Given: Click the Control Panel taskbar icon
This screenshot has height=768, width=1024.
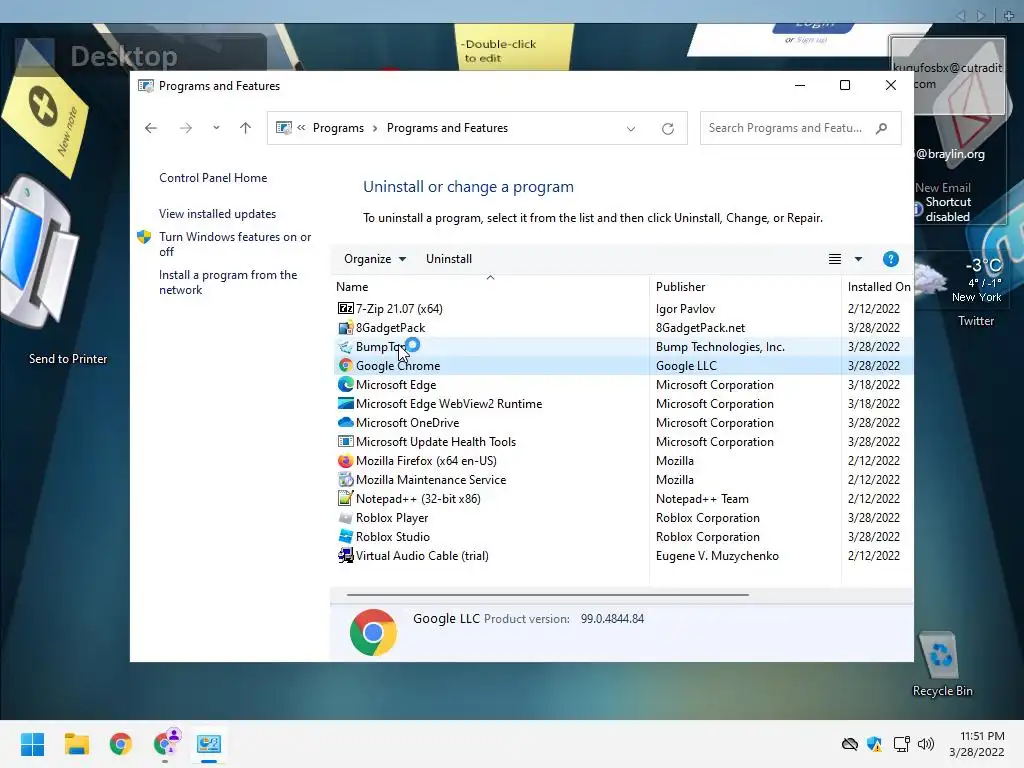Looking at the screenshot, I should (209, 743).
